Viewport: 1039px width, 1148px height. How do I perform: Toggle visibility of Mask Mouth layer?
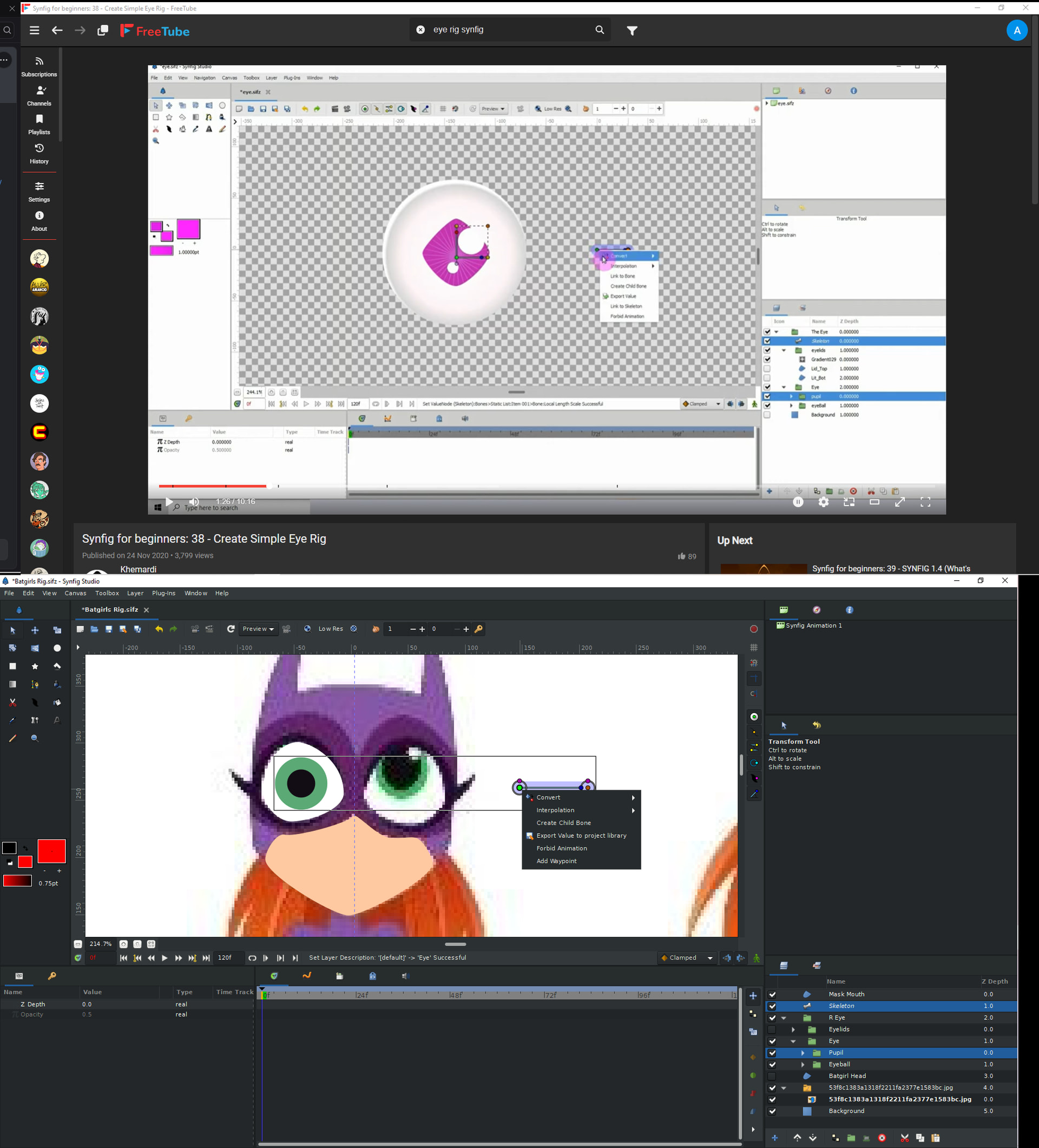(772, 994)
